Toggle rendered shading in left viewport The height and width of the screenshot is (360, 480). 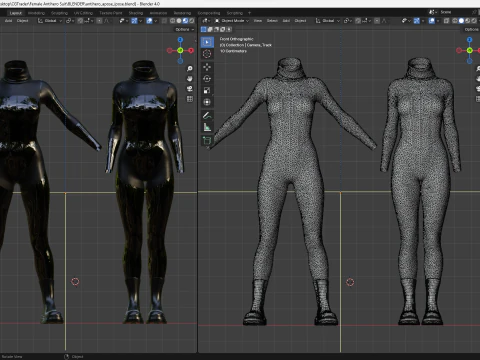click(191, 21)
